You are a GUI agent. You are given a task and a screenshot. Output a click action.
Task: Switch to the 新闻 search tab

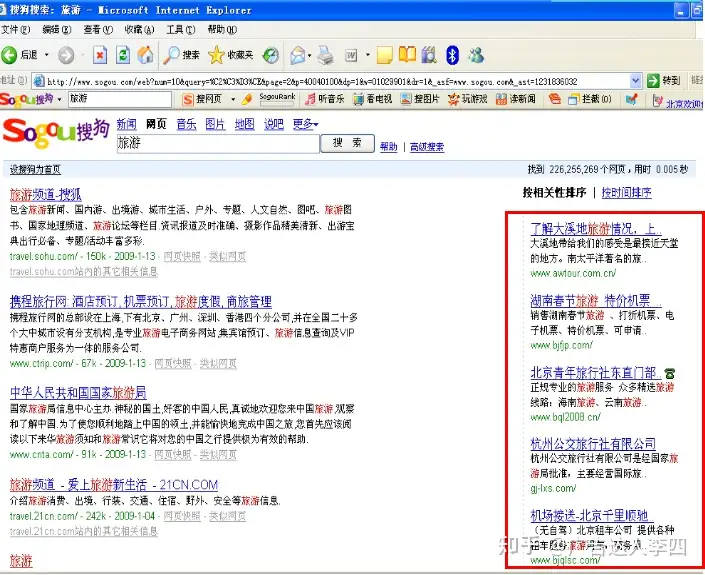(126, 124)
